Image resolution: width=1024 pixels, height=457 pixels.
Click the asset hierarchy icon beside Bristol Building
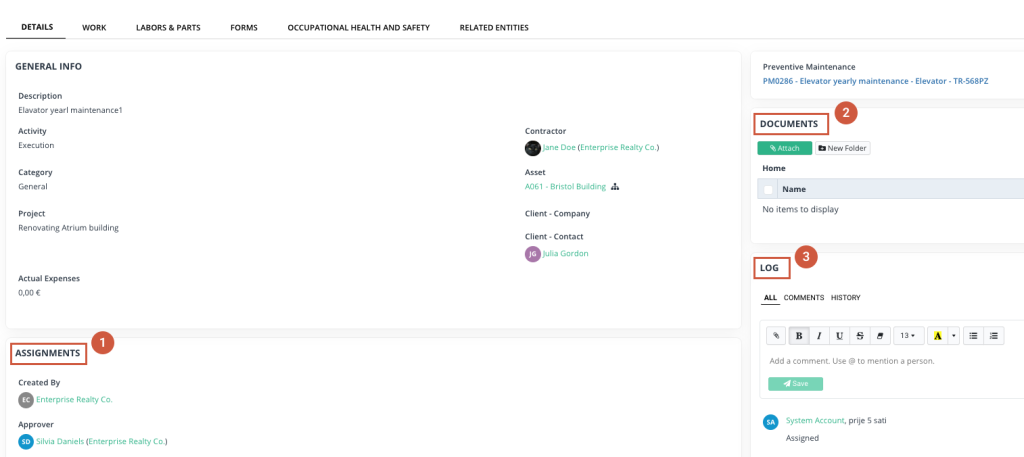coord(615,187)
